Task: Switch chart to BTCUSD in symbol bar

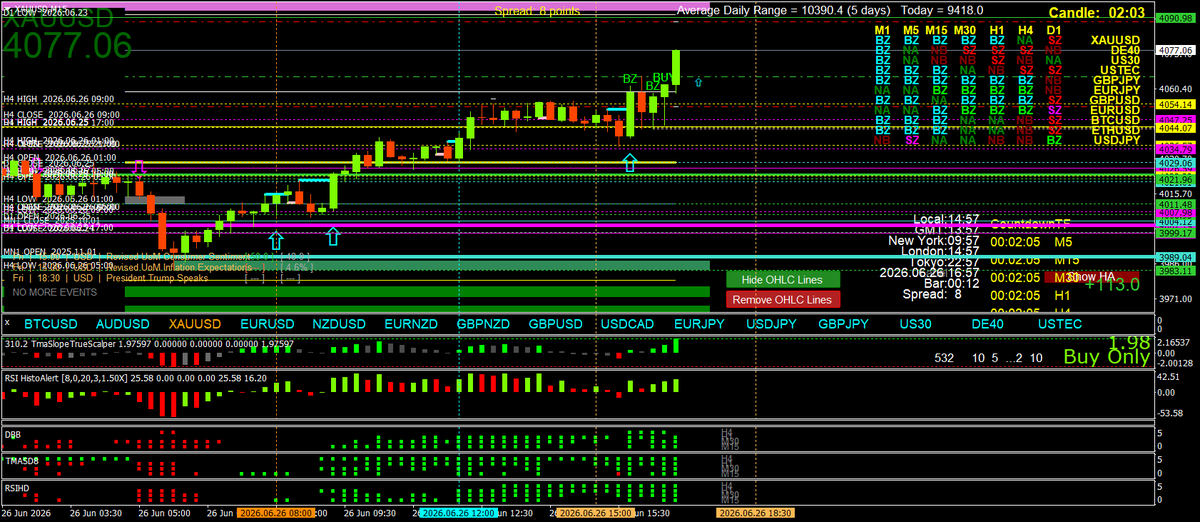Action: [50, 324]
